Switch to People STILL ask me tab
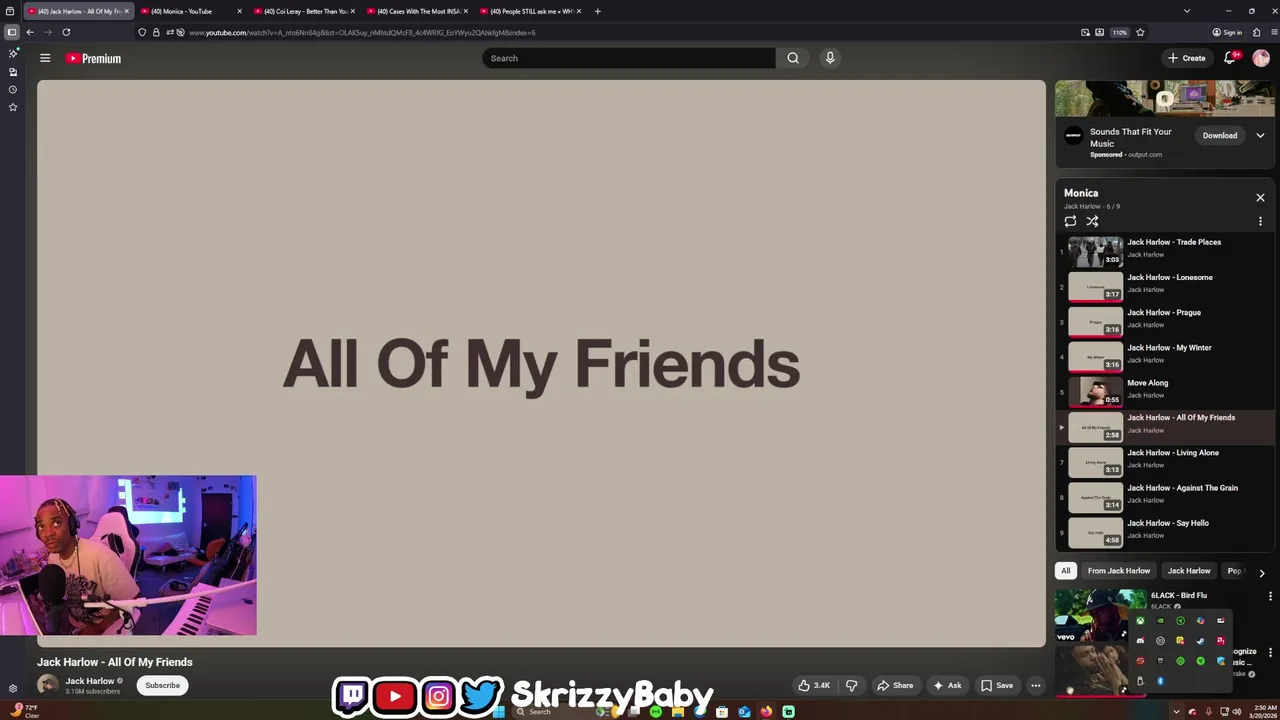 point(531,11)
